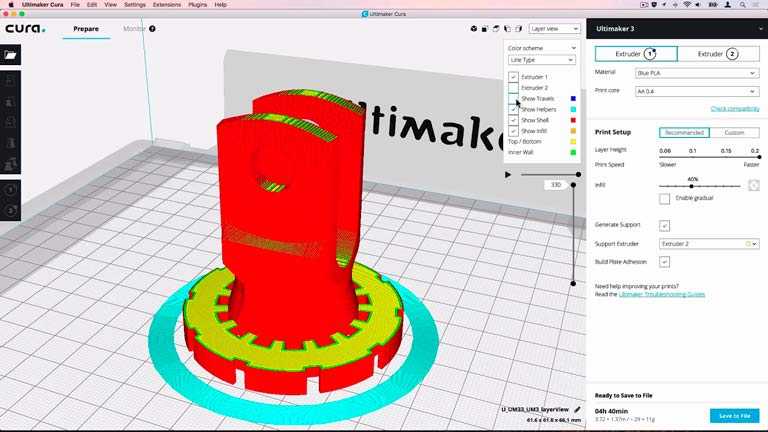Open the Help menu

pyautogui.click(x=220, y=4)
